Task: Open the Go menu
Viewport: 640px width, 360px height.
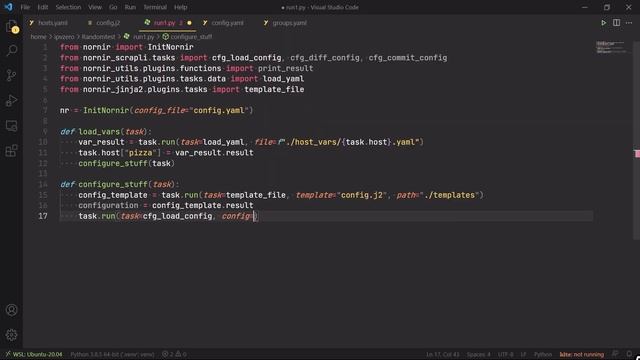Action: [113, 7]
